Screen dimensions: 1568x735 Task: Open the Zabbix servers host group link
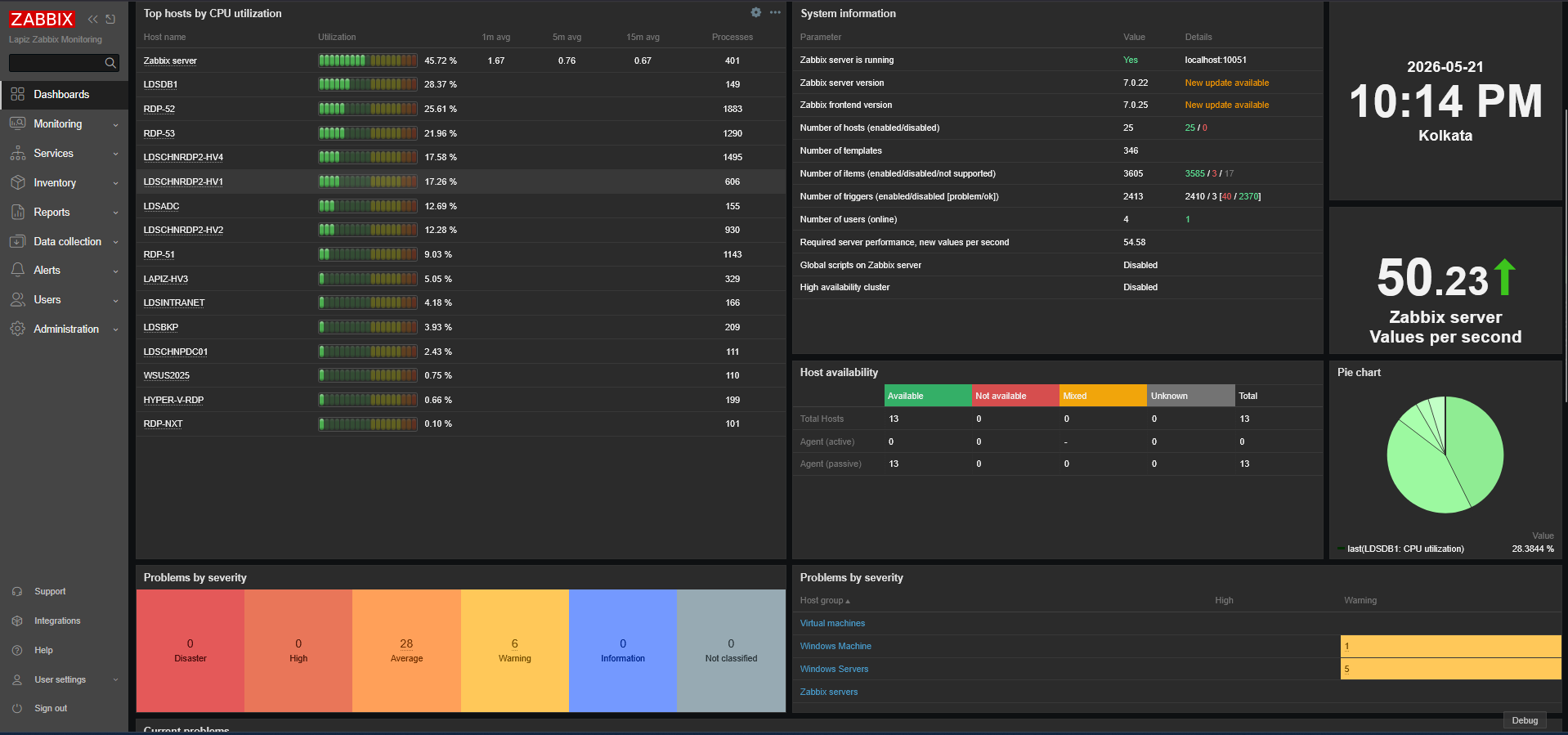829,692
